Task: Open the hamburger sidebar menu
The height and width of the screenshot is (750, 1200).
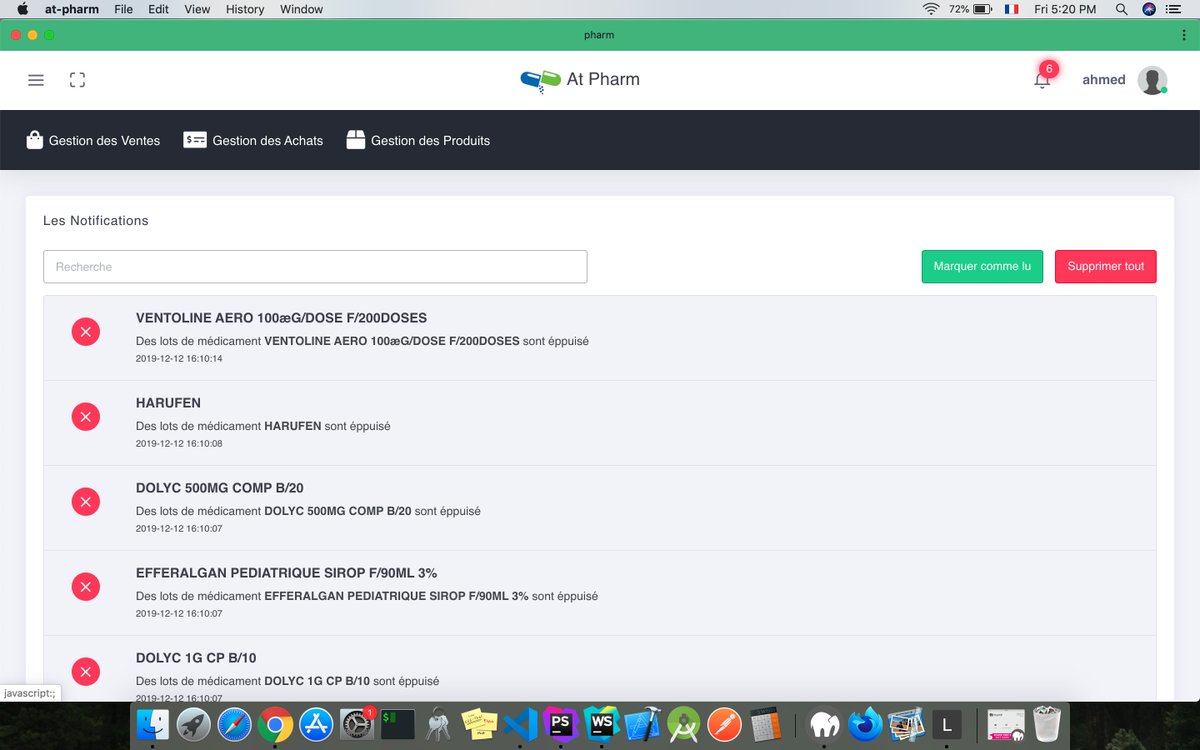Action: click(36, 80)
